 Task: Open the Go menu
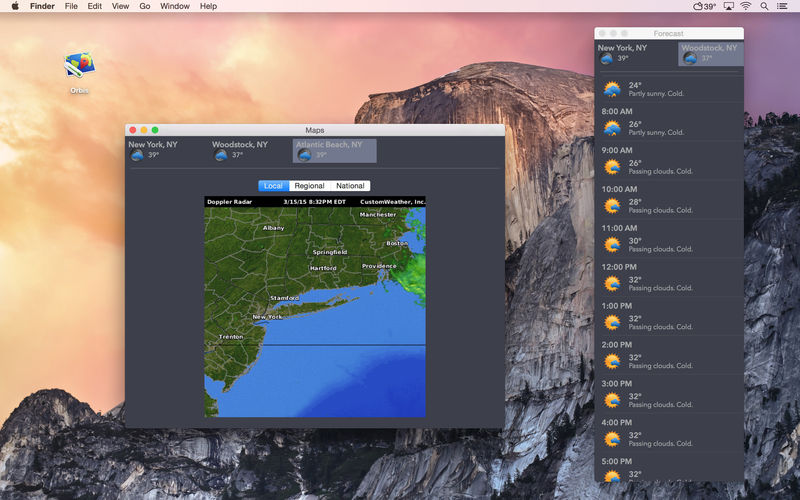click(145, 6)
